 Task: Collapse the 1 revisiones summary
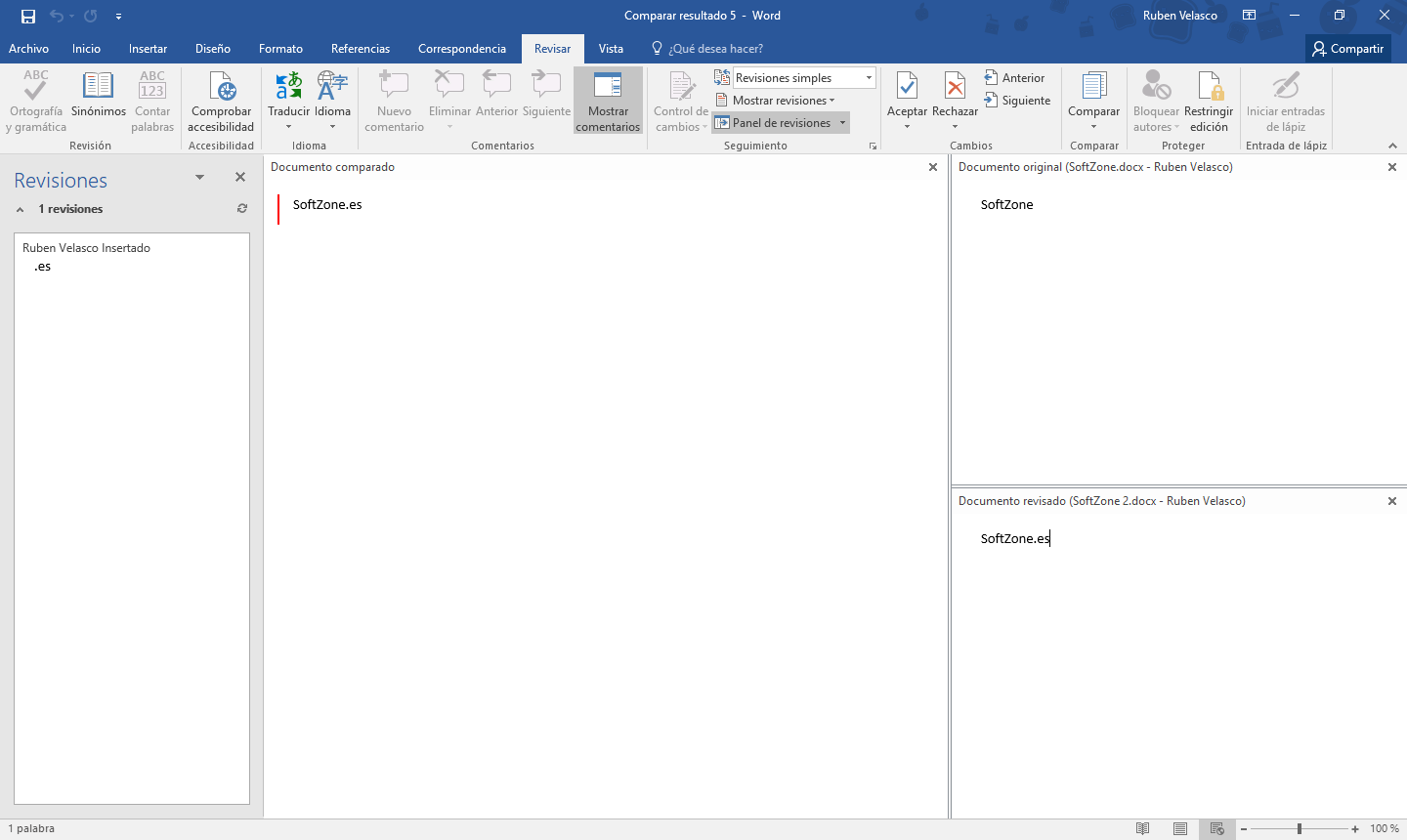20,209
